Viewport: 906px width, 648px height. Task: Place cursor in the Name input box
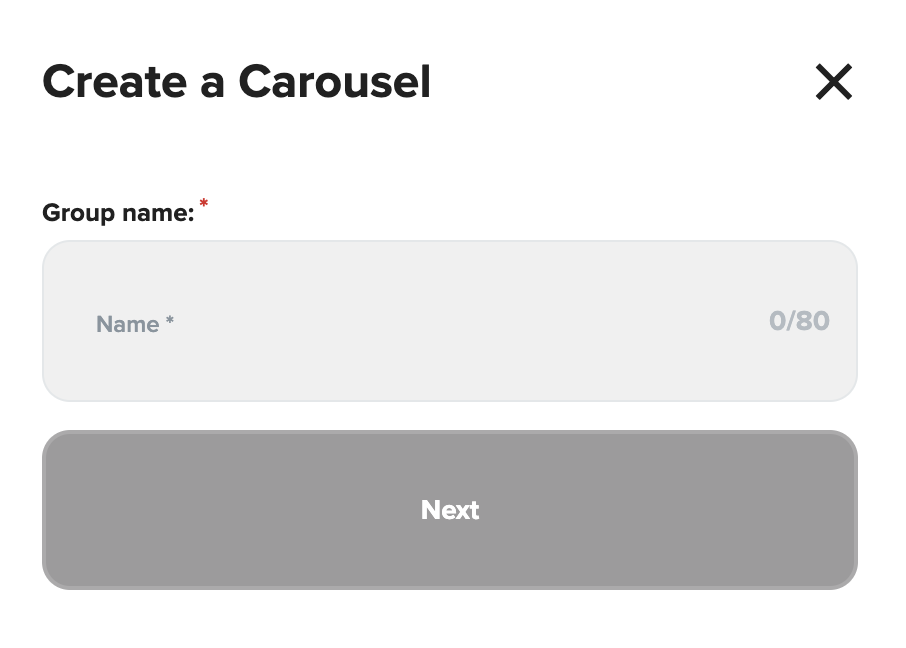click(449, 321)
